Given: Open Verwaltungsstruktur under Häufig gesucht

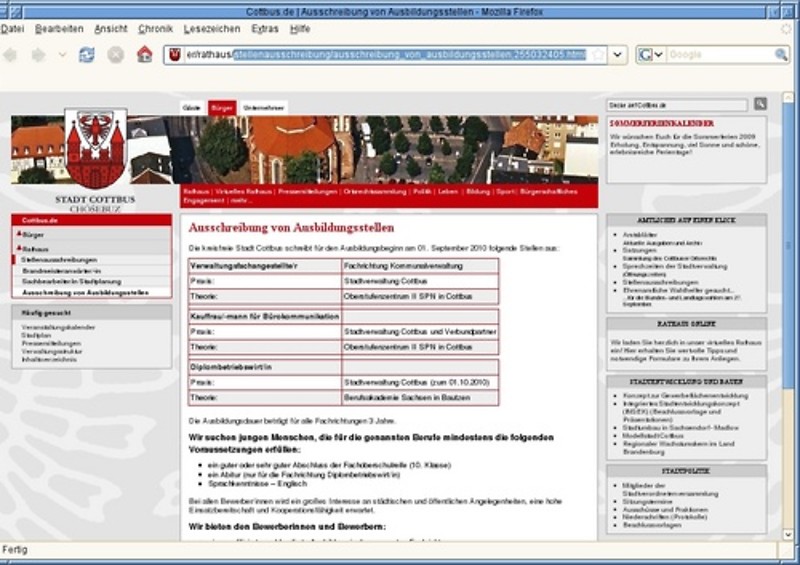Looking at the screenshot, I should pyautogui.click(x=52, y=351).
